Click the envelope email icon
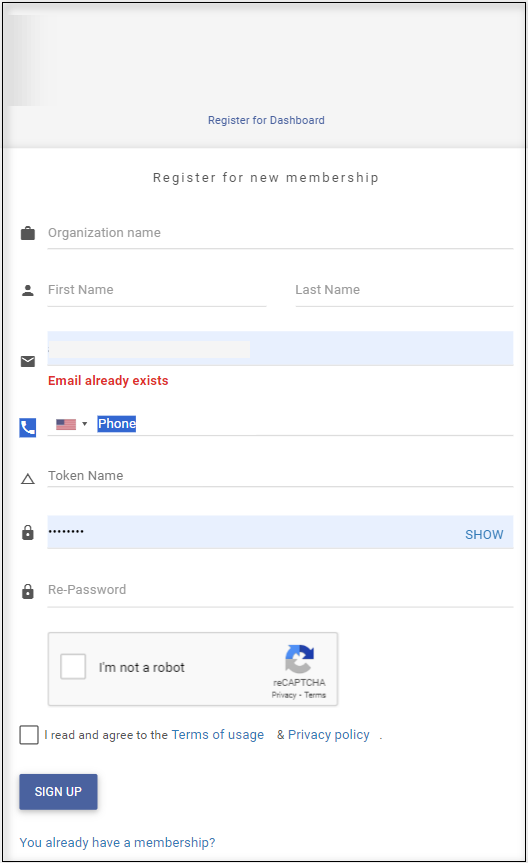Viewport: 528px width, 863px height. point(28,361)
